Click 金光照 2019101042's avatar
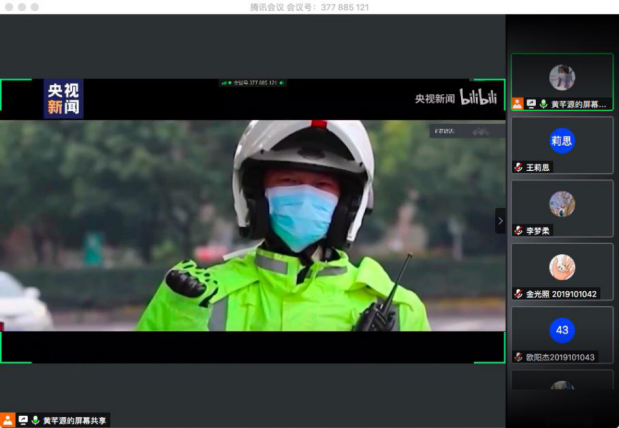The image size is (619, 428). click(562, 267)
